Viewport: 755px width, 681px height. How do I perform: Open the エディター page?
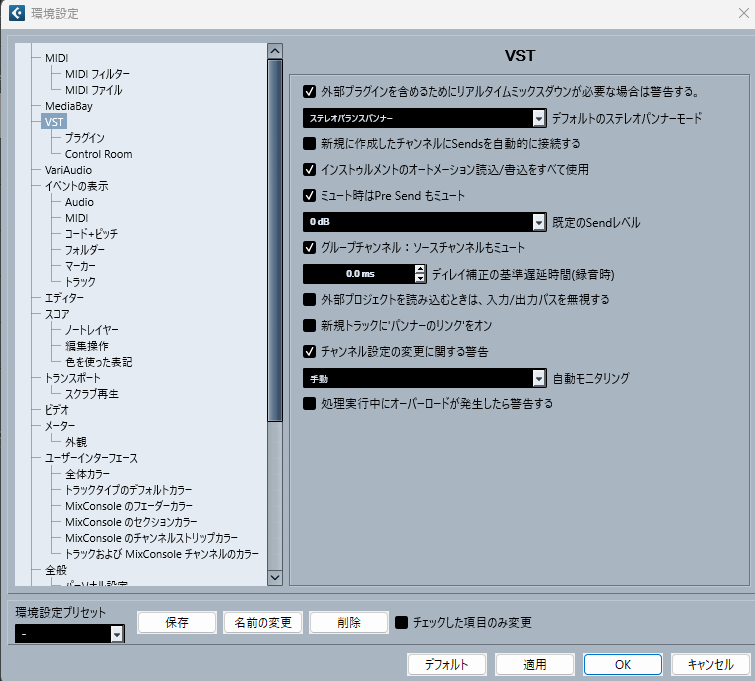pos(64,298)
